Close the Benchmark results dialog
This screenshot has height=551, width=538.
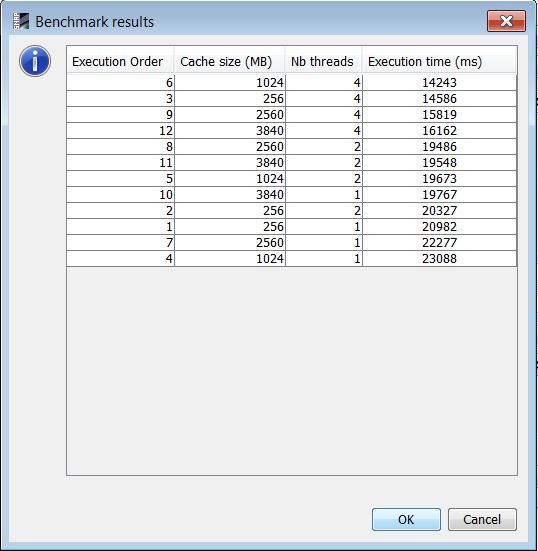(506, 21)
